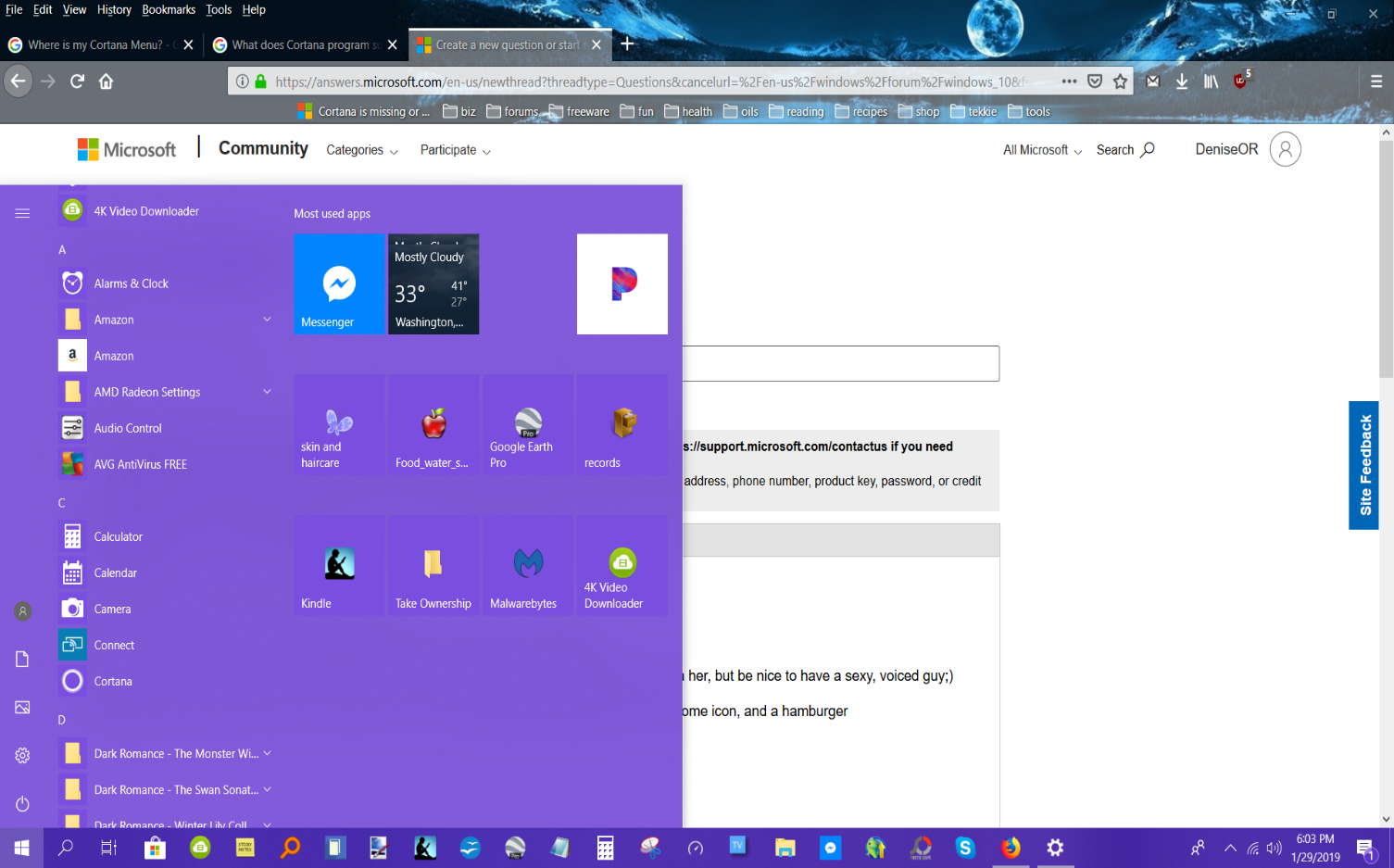Screen dimensions: 1394x868
Task: Open Take Ownership tile
Action: point(433,566)
